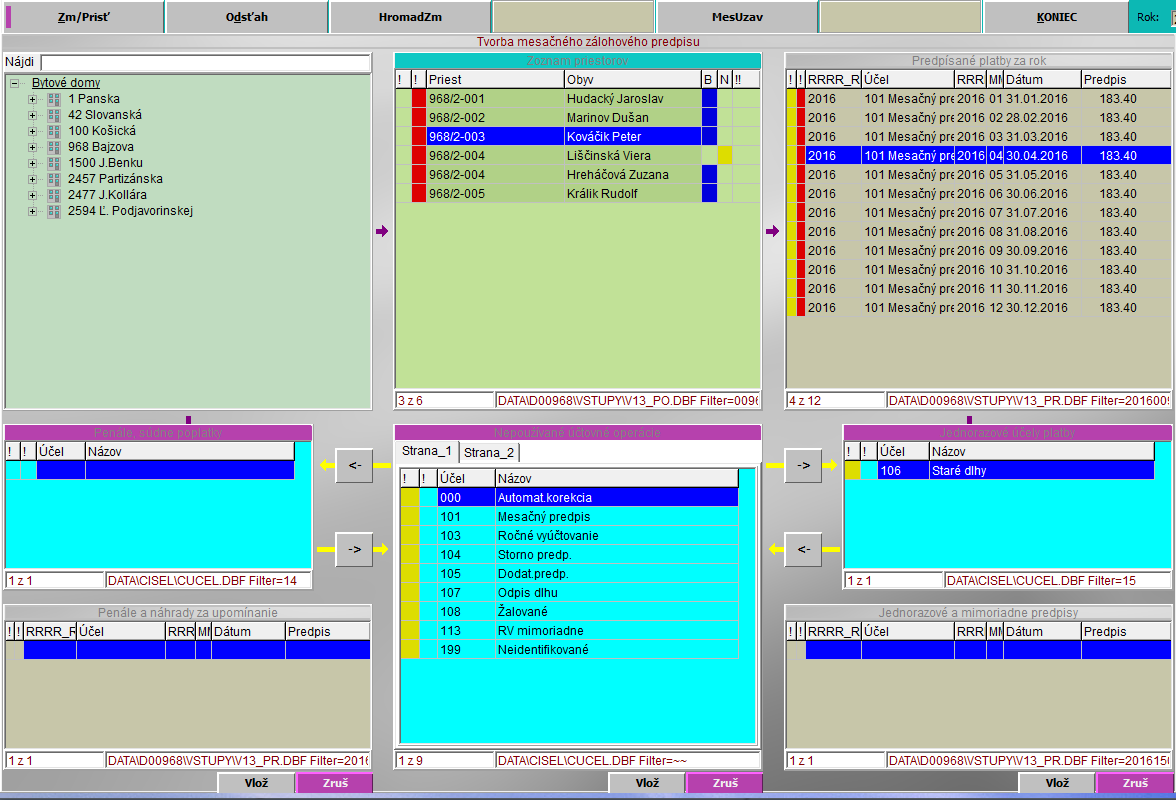Click Názov header in the operations list
This screenshot has height=800, width=1176.
click(616, 478)
